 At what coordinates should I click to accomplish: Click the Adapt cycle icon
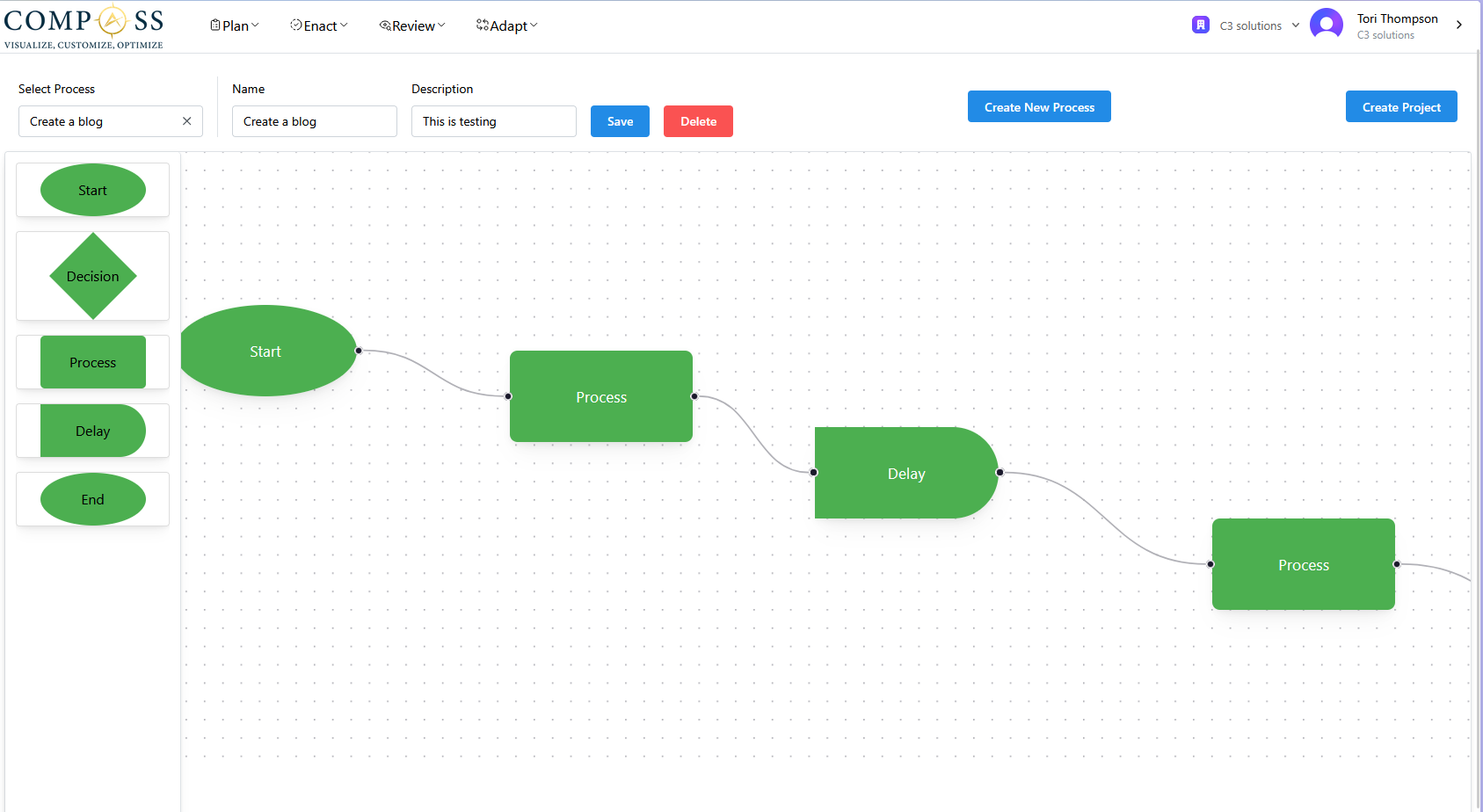tap(482, 25)
